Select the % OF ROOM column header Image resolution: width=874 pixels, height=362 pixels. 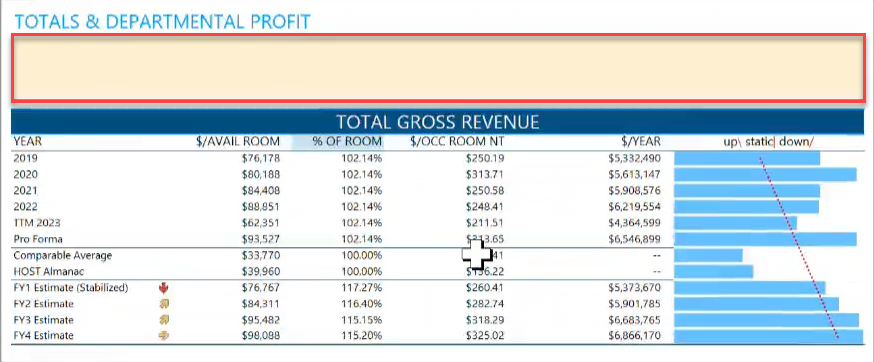pos(347,142)
